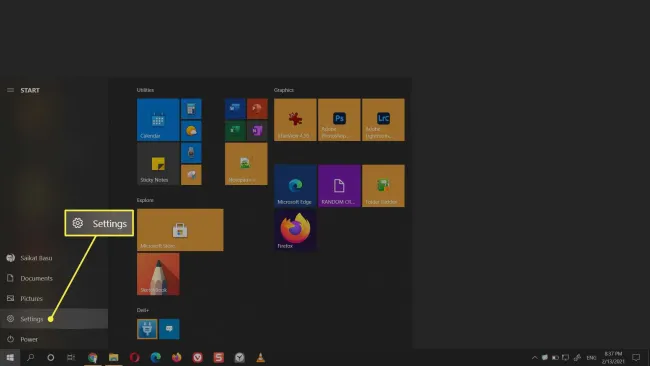Viewport: 650px width, 366px height.
Task: Open Cortana from the taskbar
Action: tap(51, 357)
